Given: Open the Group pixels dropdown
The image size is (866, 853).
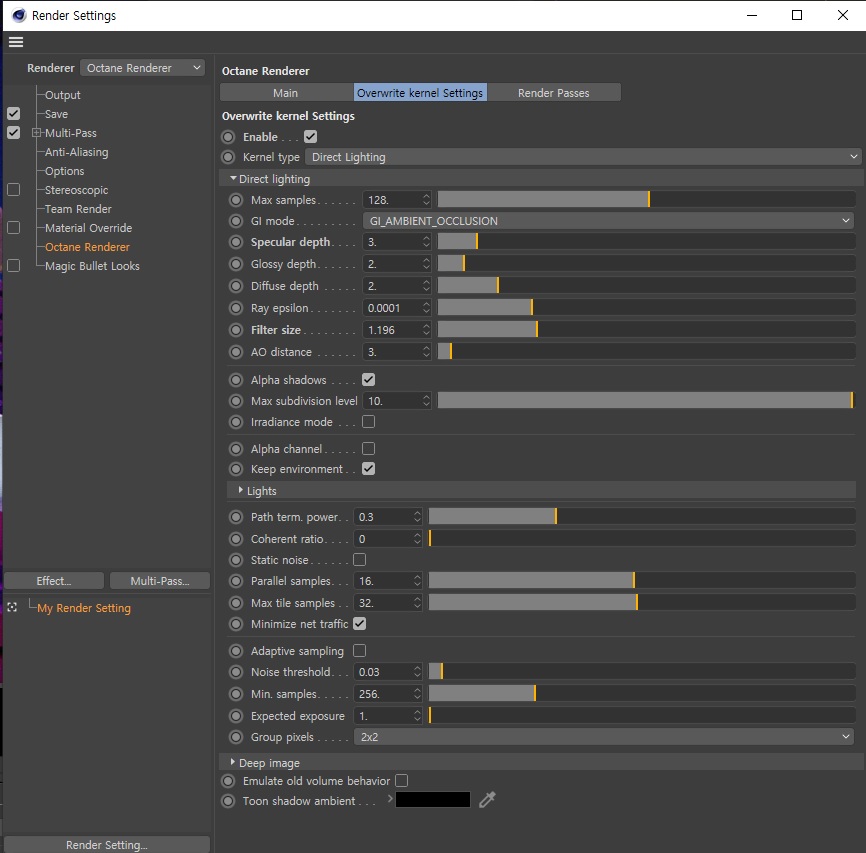Looking at the screenshot, I should pyautogui.click(x=604, y=737).
